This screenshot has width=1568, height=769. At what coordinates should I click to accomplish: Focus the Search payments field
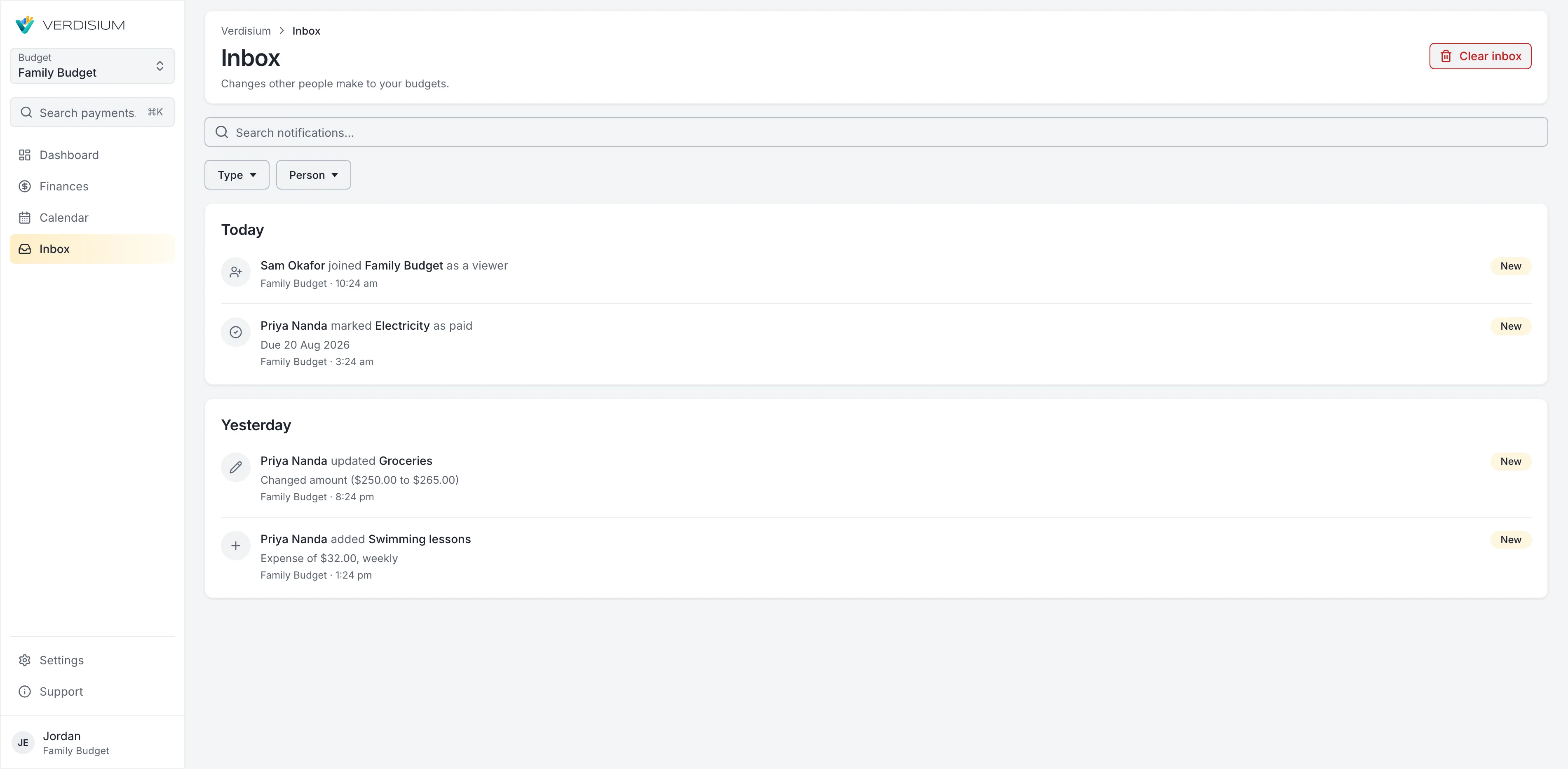point(92,113)
